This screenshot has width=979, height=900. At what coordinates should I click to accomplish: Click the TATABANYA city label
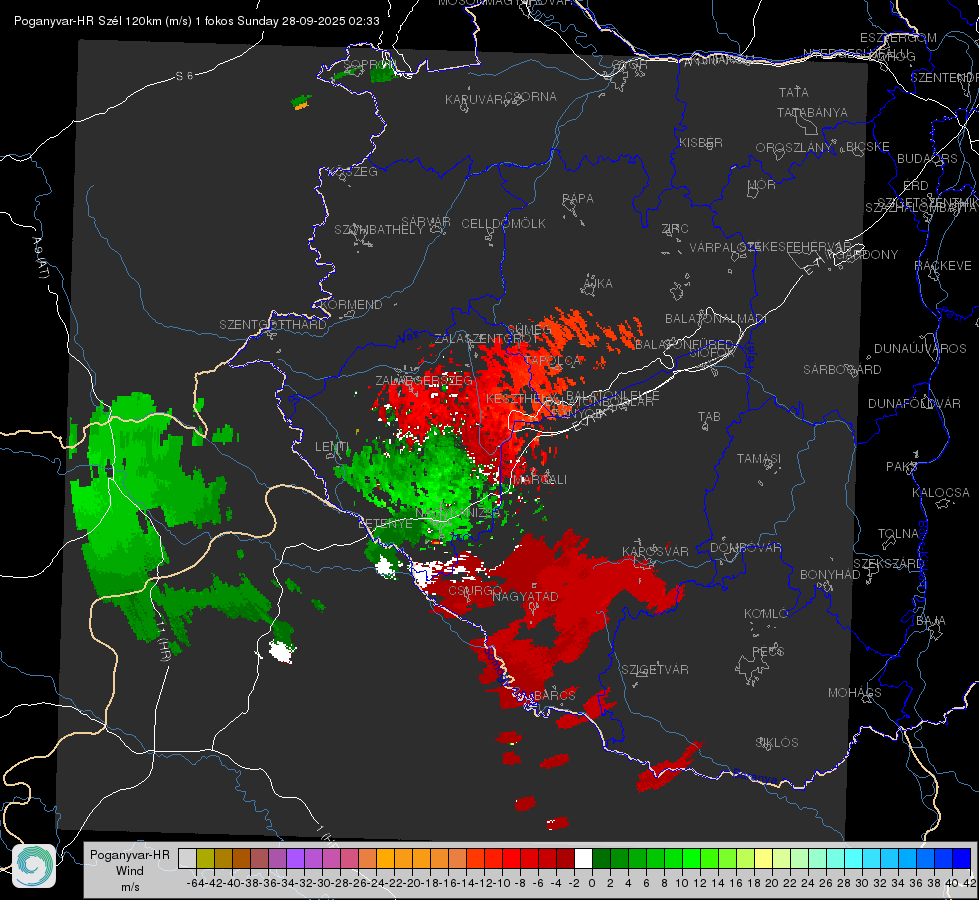[x=812, y=112]
